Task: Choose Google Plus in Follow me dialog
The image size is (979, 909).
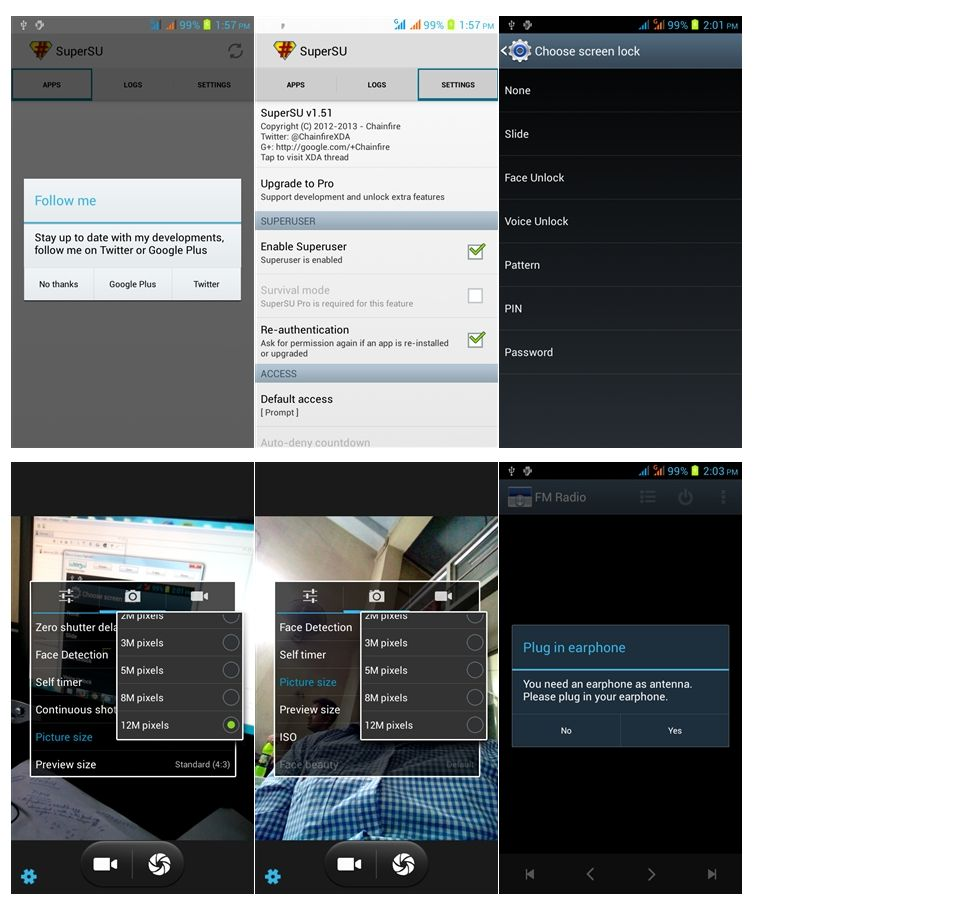Action: 132,284
